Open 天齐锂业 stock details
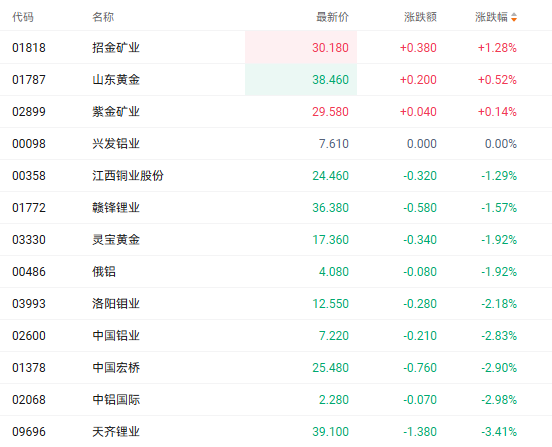Viewport: 552px width, 447px height. pos(116,432)
